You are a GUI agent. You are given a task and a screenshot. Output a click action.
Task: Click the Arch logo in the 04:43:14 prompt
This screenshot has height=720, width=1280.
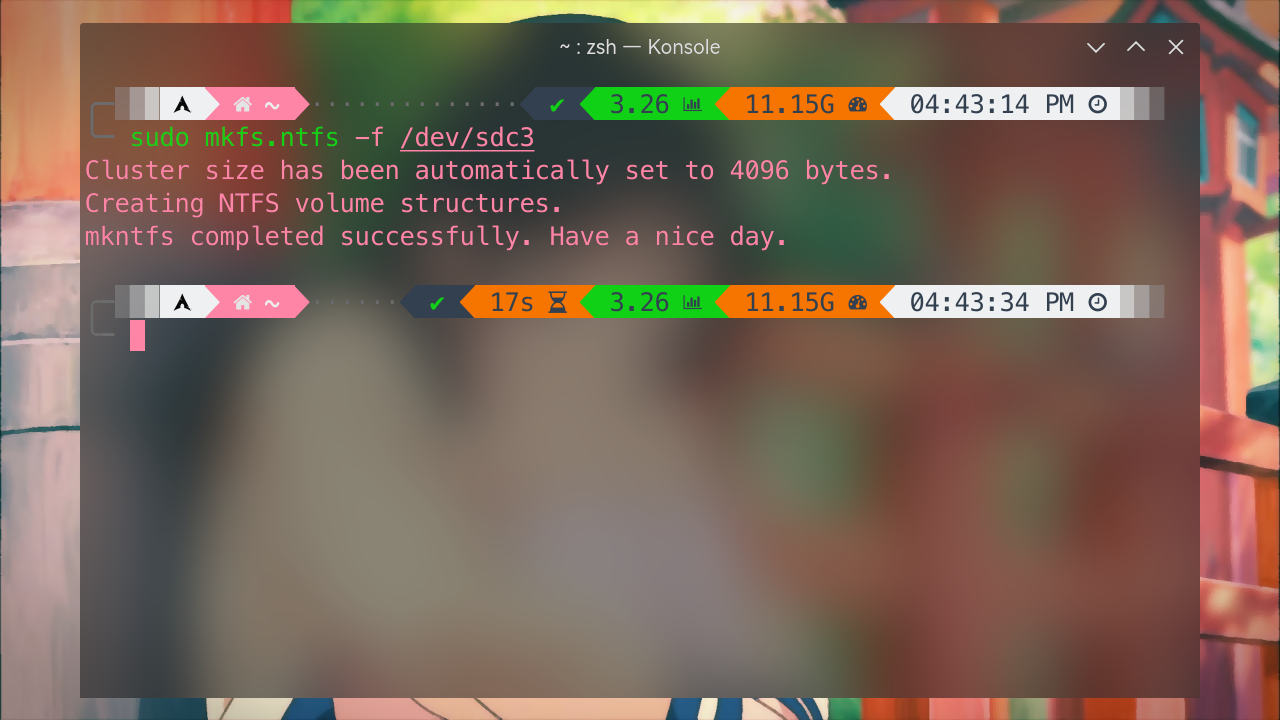tap(182, 104)
